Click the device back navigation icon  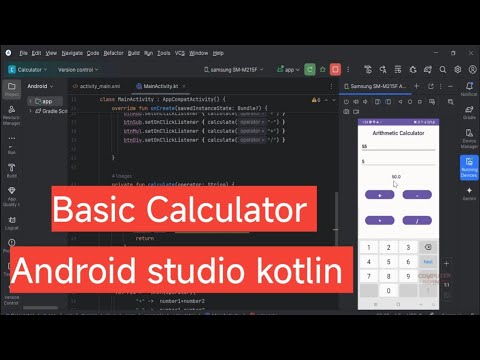tap(400, 102)
